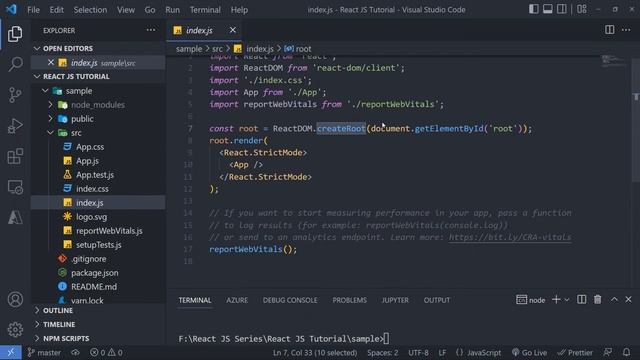
Task: Expand NPM Scripts section
Action: tap(98, 338)
